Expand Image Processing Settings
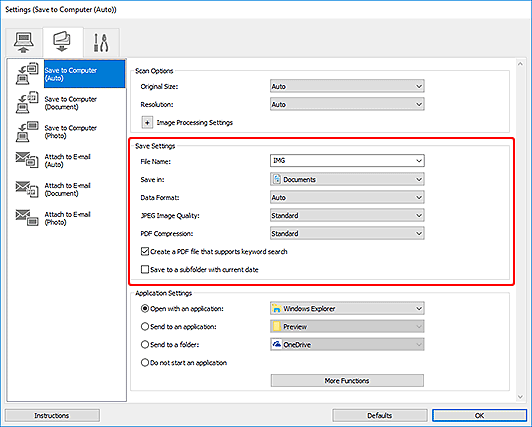 pyautogui.click(x=147, y=122)
